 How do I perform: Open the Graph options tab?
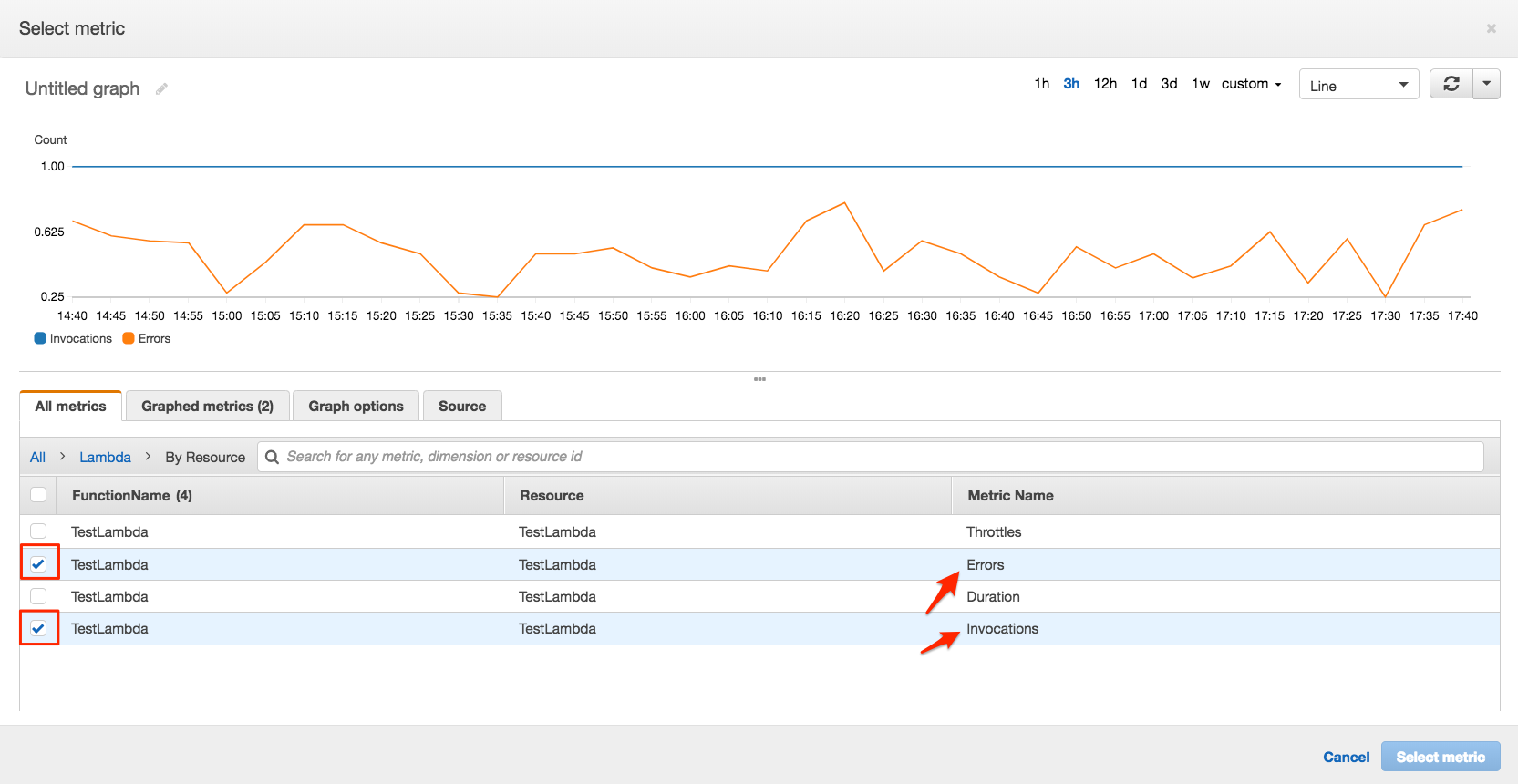tap(356, 406)
